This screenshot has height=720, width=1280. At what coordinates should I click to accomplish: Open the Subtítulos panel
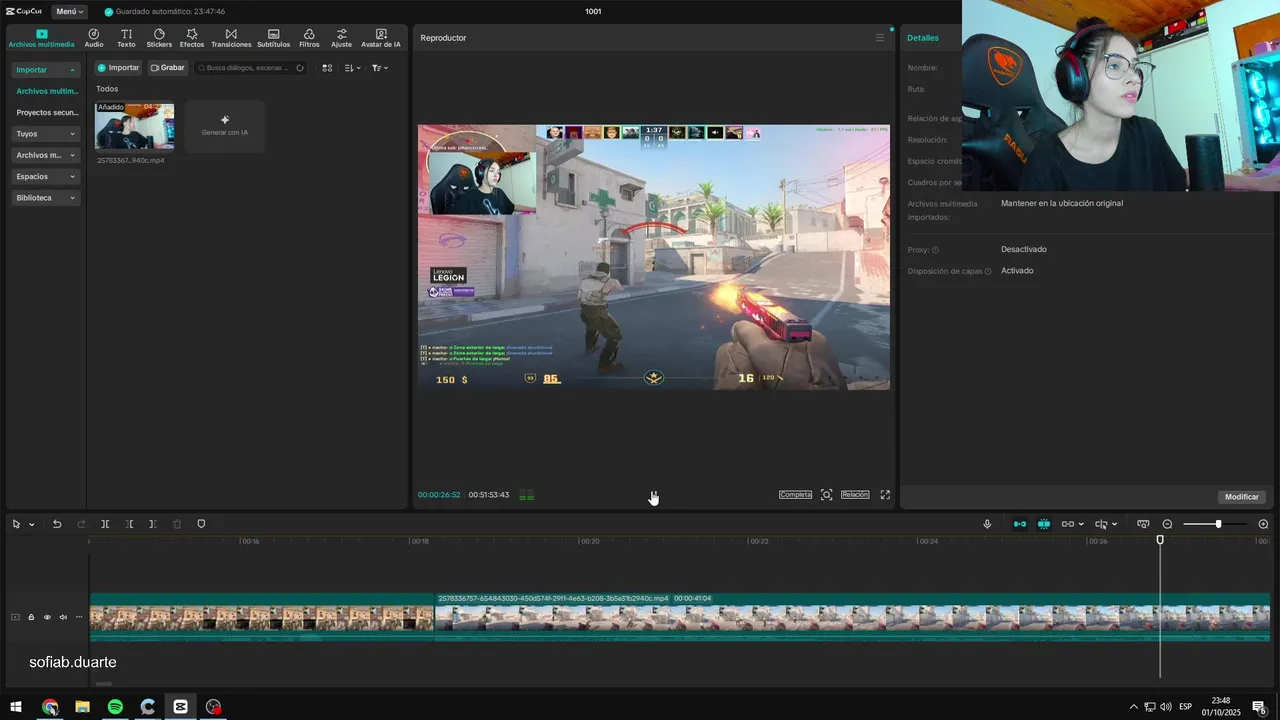point(274,38)
